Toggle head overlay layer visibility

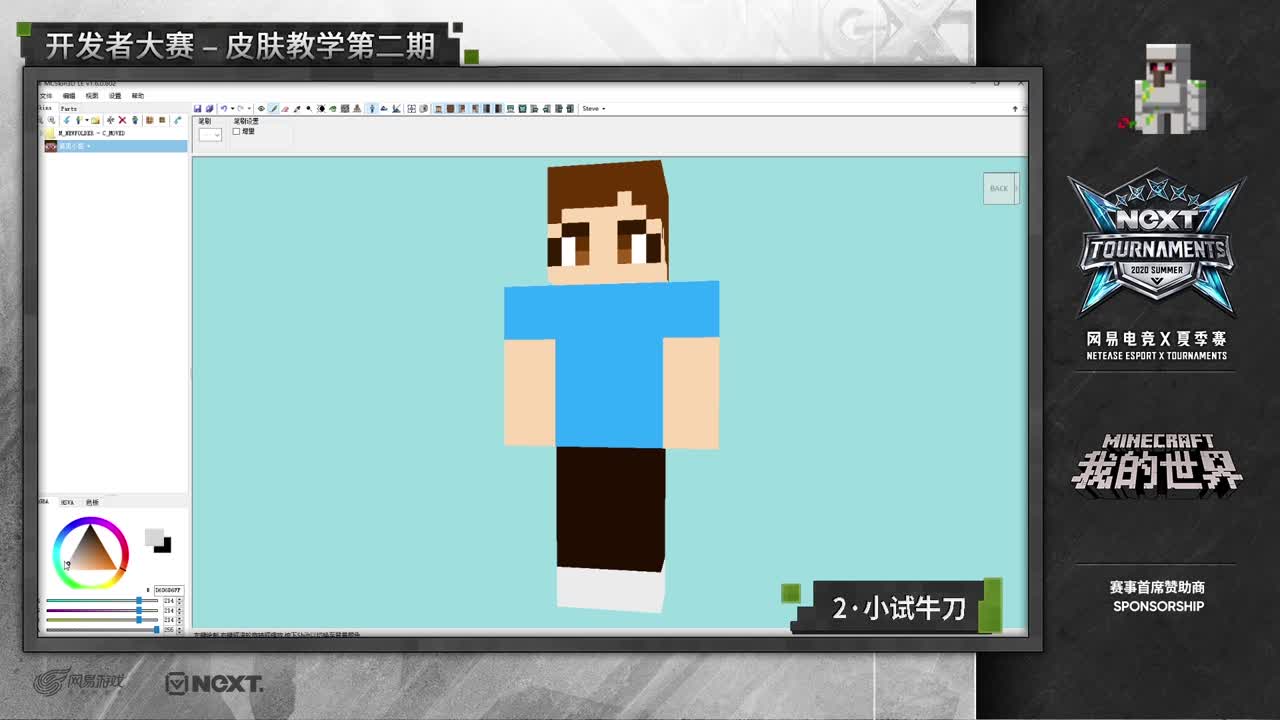tap(510, 108)
